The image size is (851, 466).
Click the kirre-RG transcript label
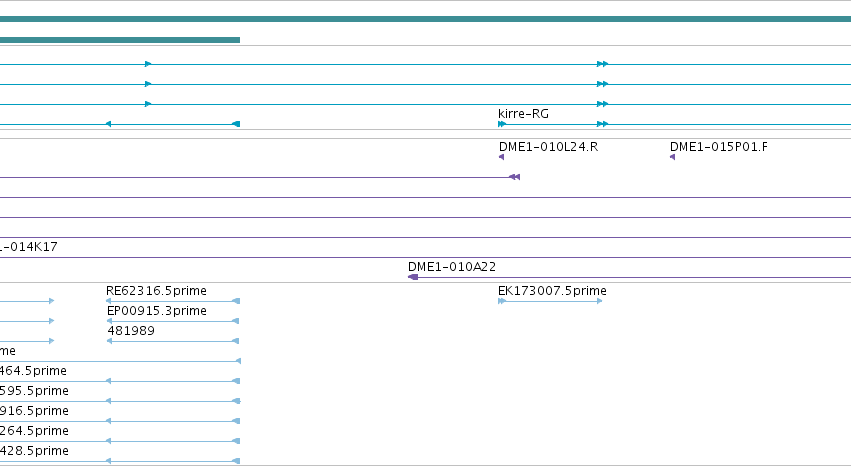[523, 114]
